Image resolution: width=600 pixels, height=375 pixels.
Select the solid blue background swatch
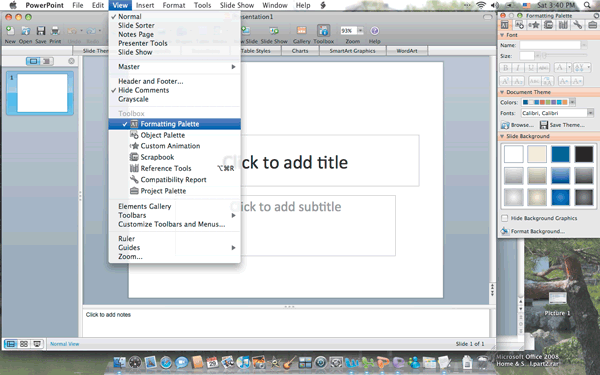pyautogui.click(x=560, y=154)
